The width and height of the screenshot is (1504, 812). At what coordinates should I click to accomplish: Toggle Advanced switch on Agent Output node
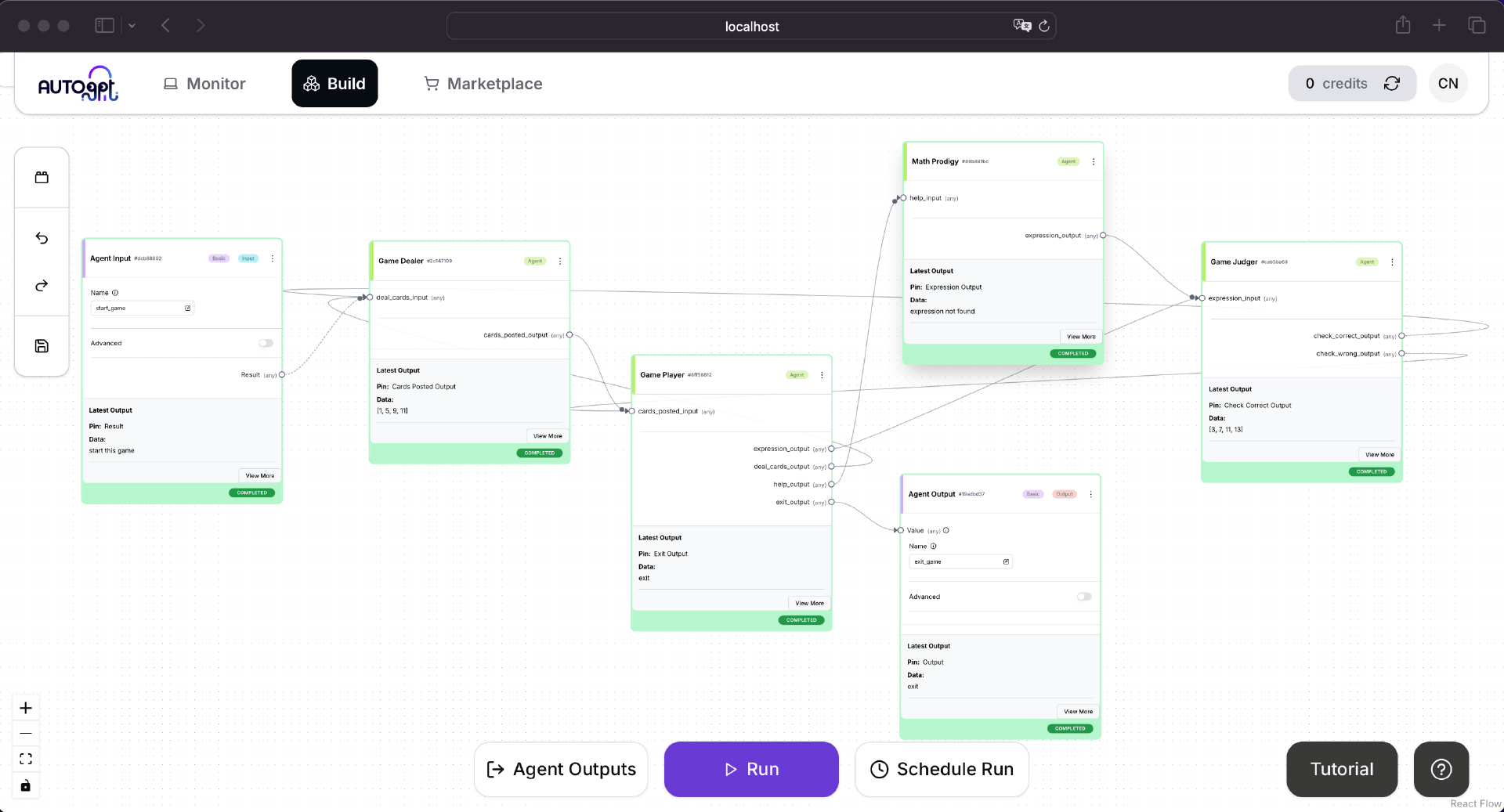coord(1084,597)
